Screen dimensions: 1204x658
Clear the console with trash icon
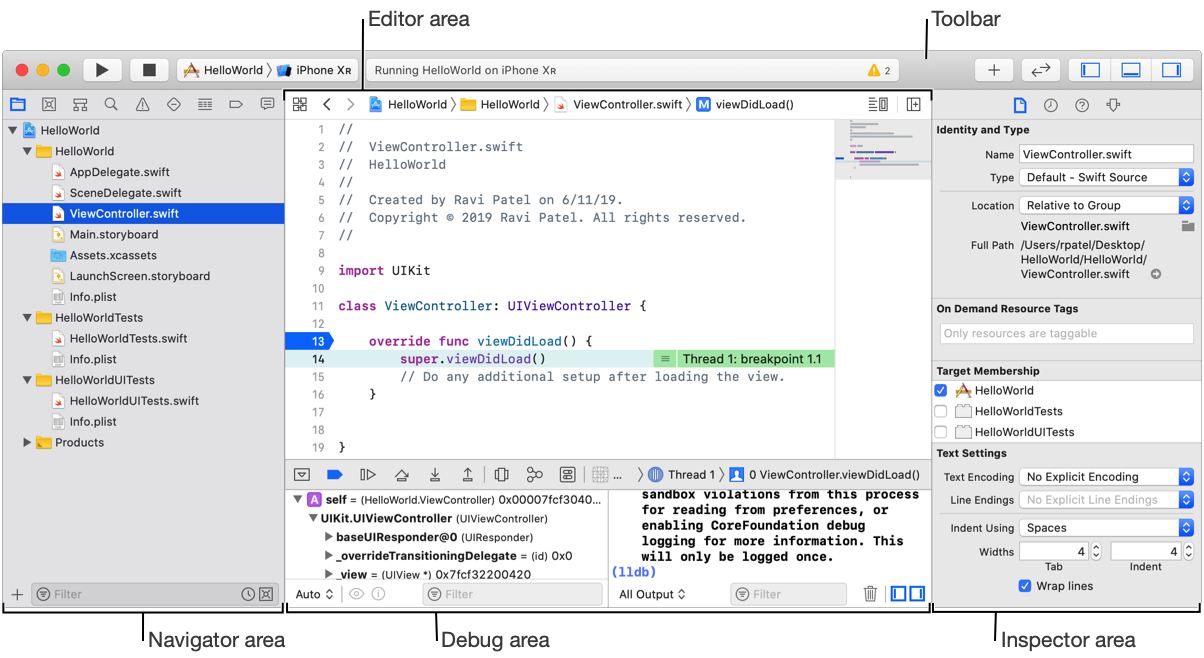[x=870, y=594]
